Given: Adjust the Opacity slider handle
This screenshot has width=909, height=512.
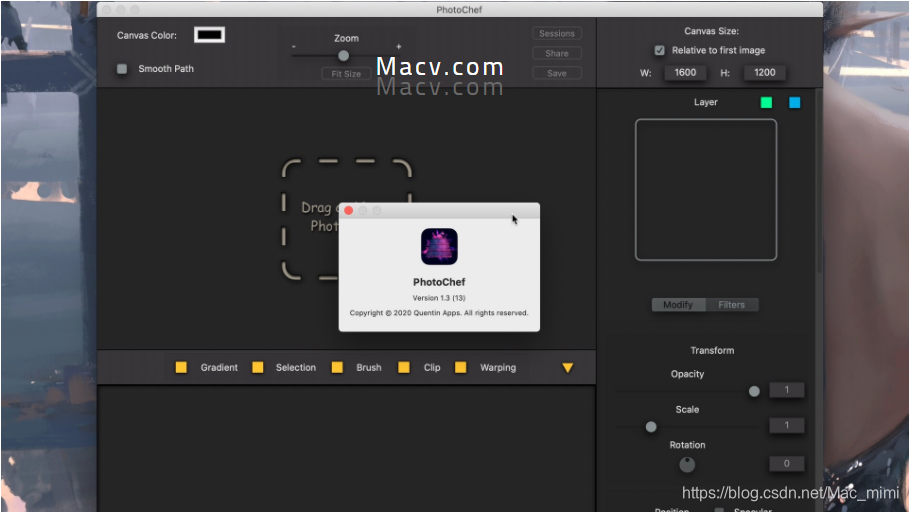Looking at the screenshot, I should point(754,391).
